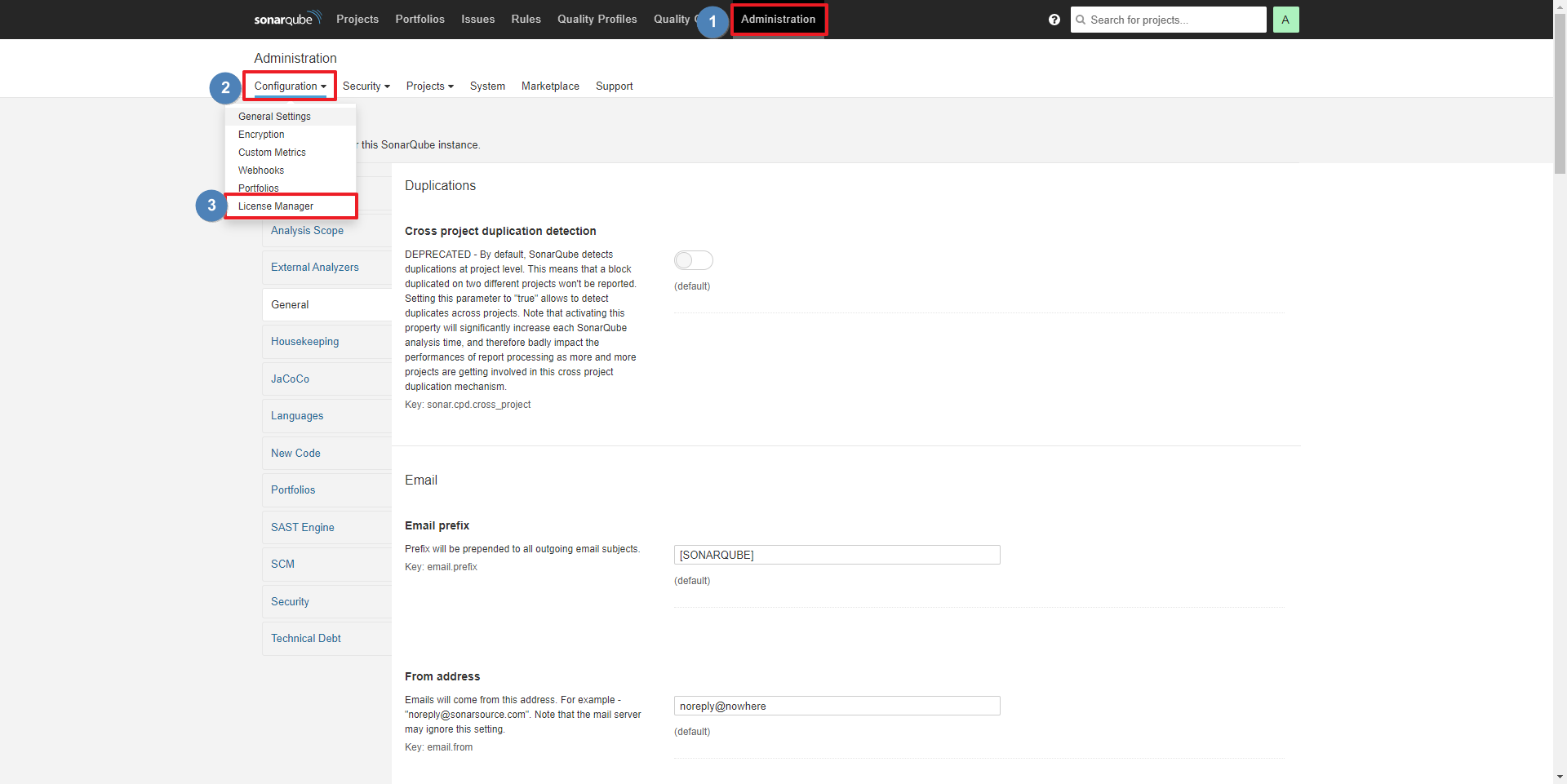
Task: Choose Custom Metrics from Configuration menu
Action: (x=291, y=153)
